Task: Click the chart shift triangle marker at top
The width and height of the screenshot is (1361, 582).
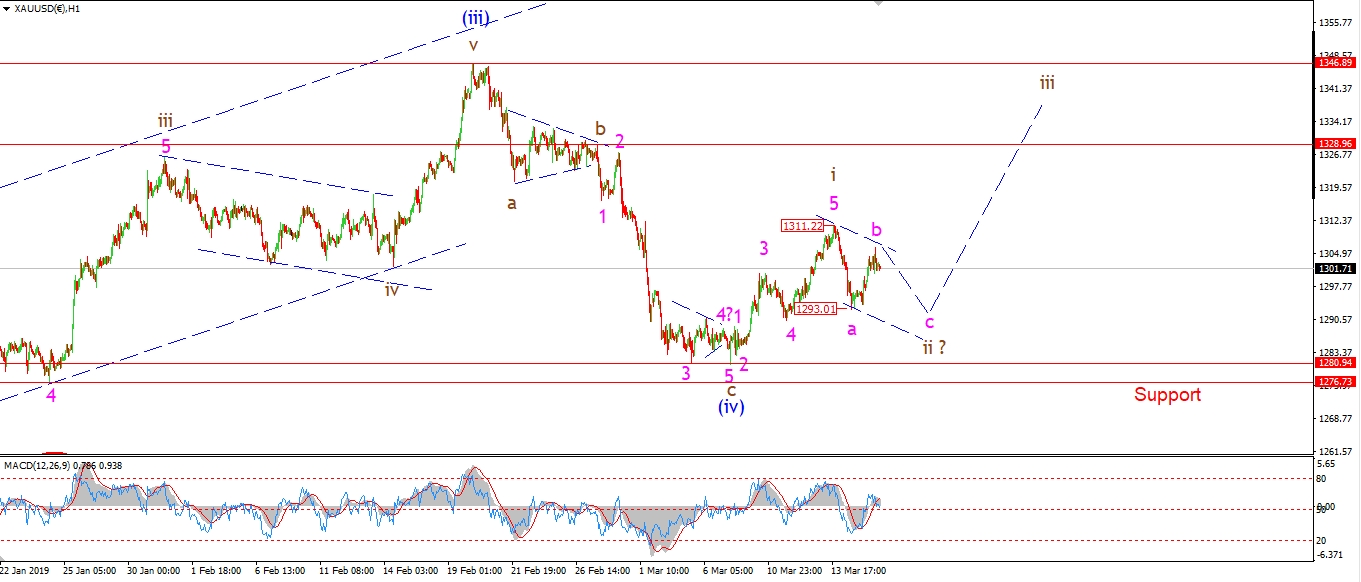Action: (878, 4)
